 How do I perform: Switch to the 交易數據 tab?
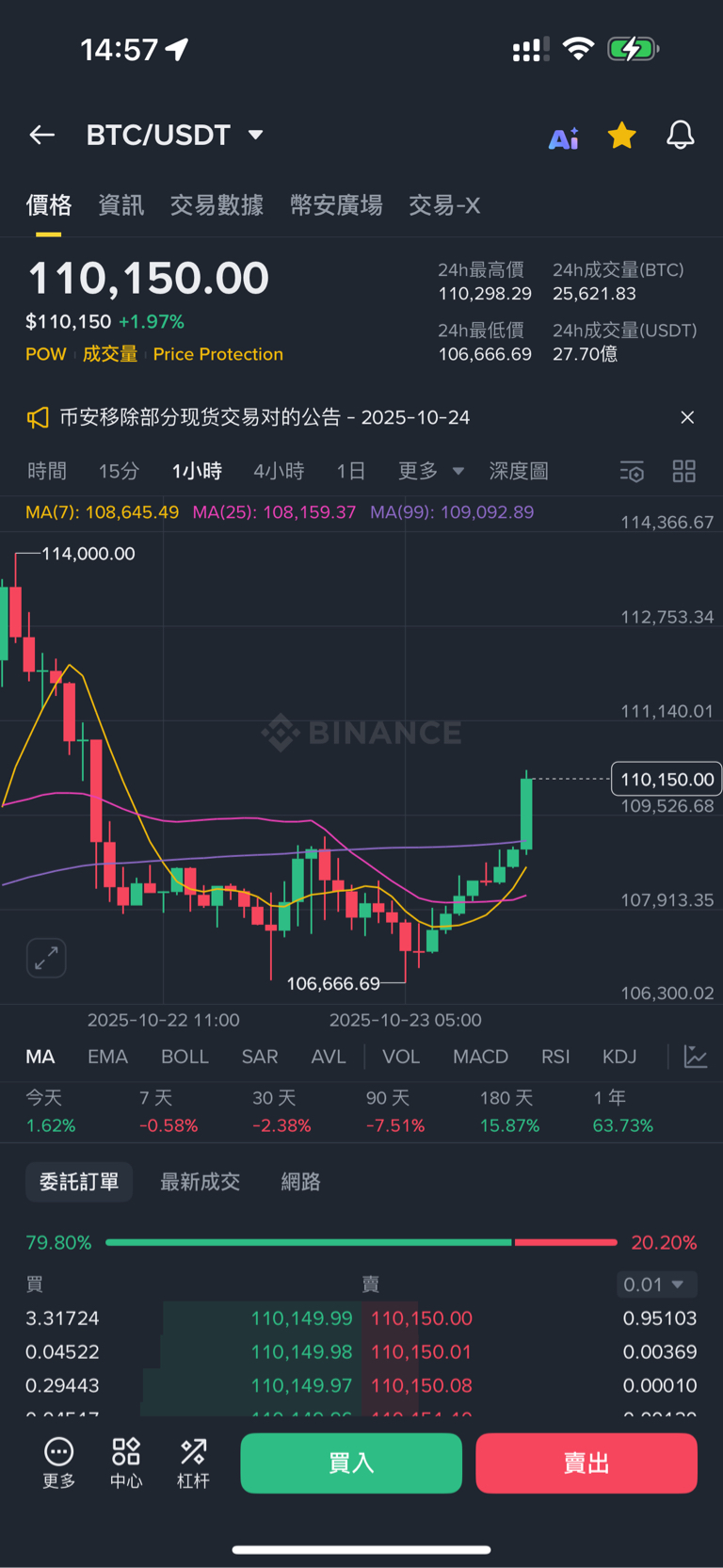217,205
